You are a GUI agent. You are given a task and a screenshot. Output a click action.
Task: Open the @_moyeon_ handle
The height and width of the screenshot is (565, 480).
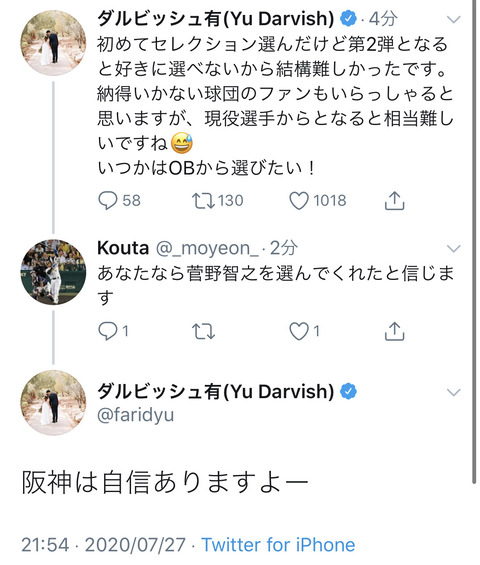pyautogui.click(x=207, y=248)
